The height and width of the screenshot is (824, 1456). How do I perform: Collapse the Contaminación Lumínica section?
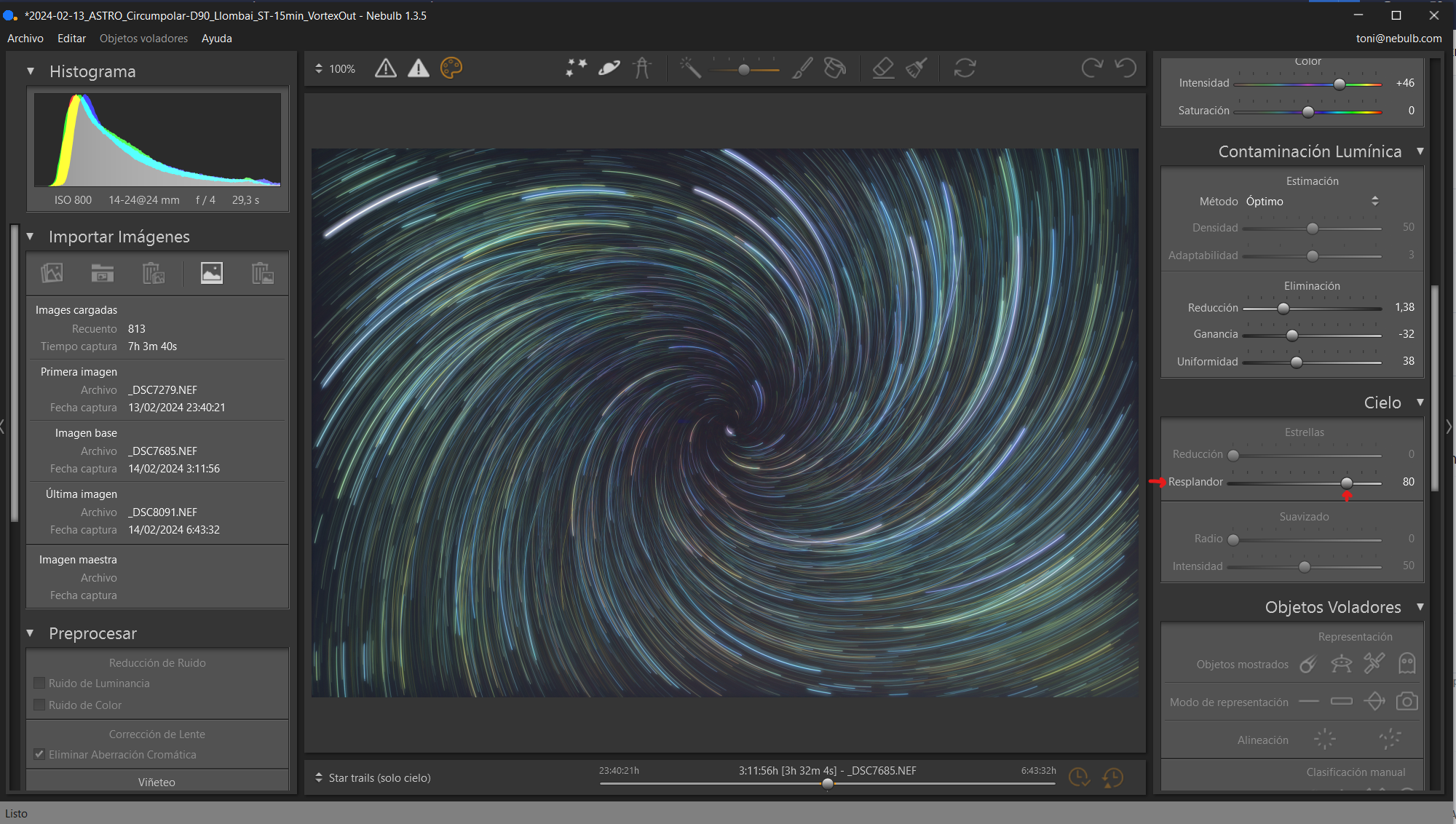click(1420, 151)
